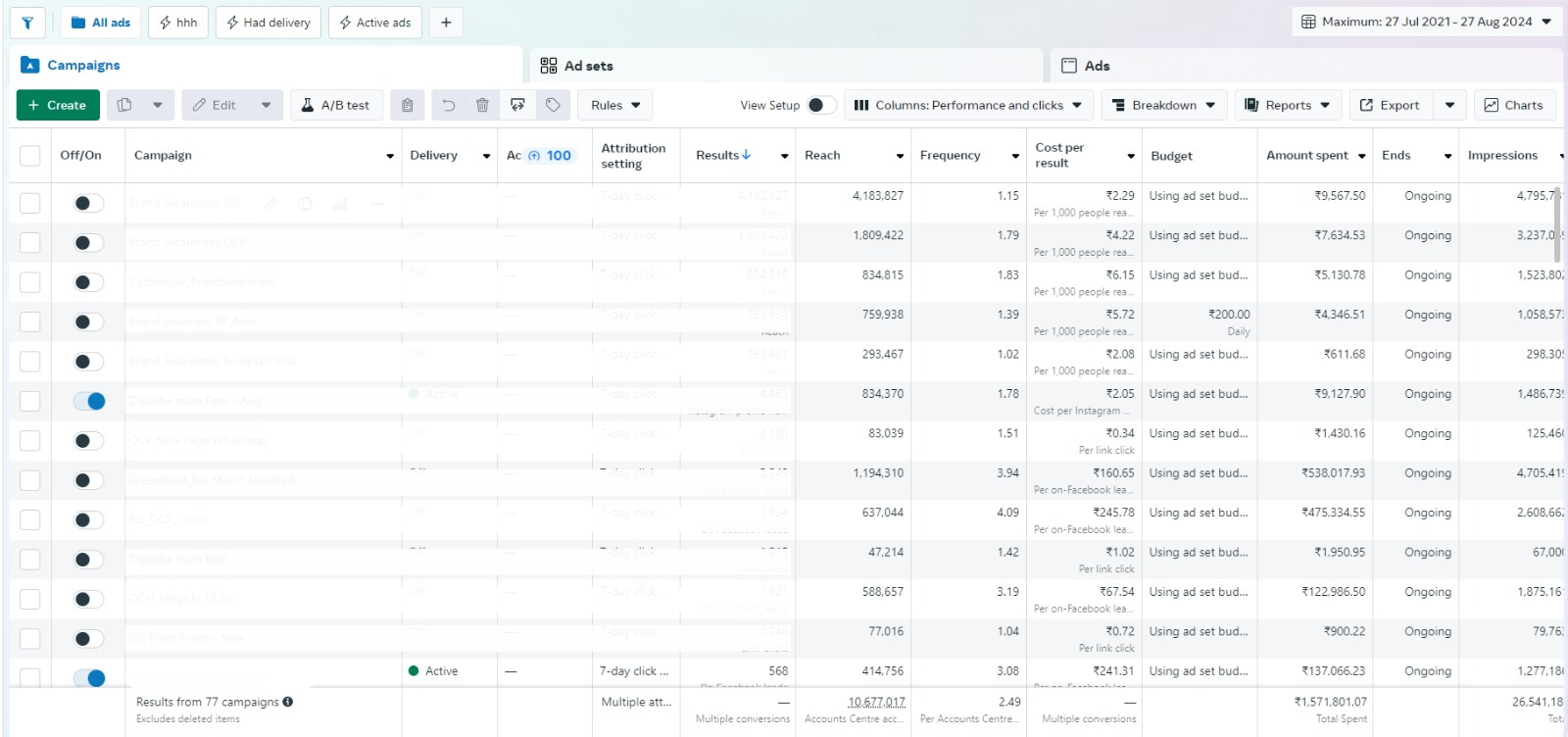Sort by the Amount spent column header
1568x737 pixels.
tap(1307, 156)
